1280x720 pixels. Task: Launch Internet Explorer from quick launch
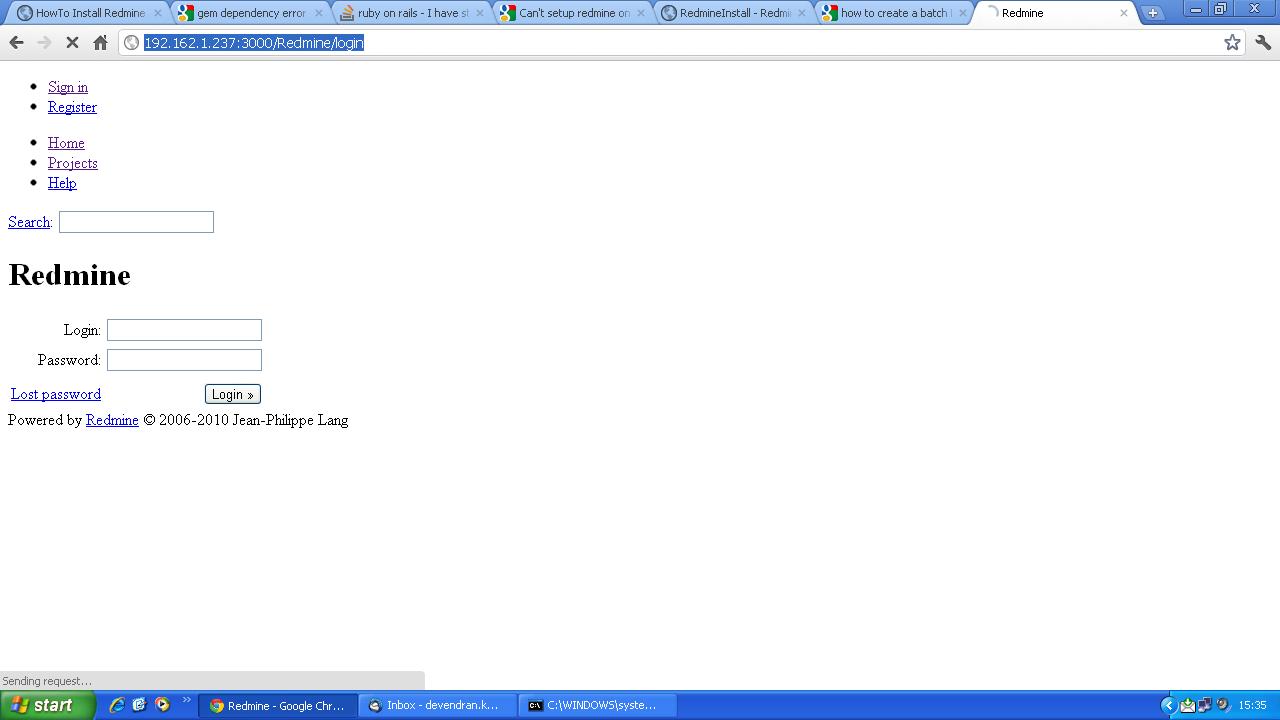pos(117,705)
